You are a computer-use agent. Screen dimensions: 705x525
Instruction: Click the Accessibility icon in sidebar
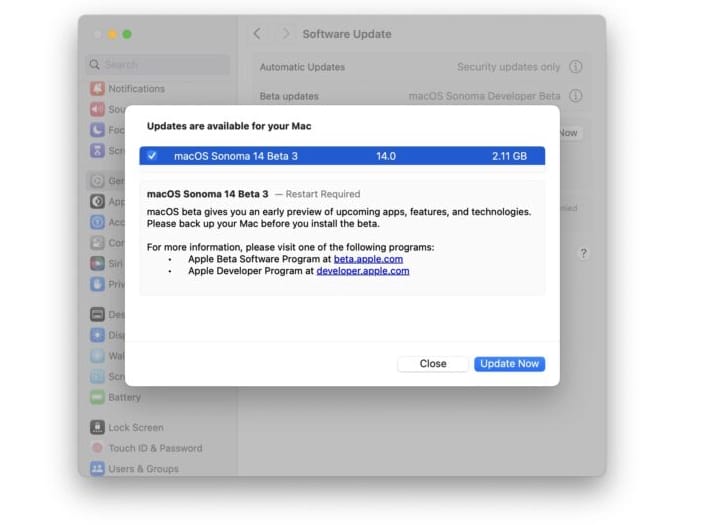97,222
